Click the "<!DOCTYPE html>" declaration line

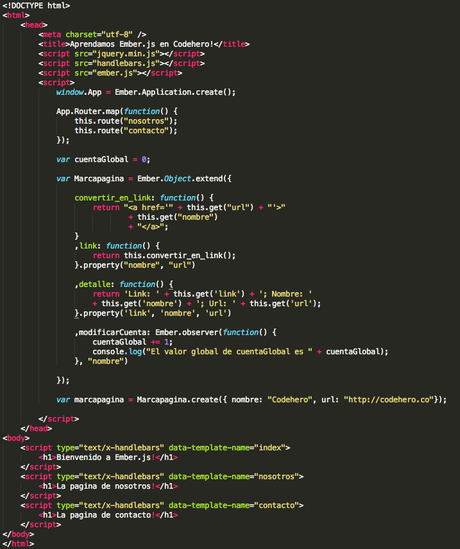(x=36, y=6)
